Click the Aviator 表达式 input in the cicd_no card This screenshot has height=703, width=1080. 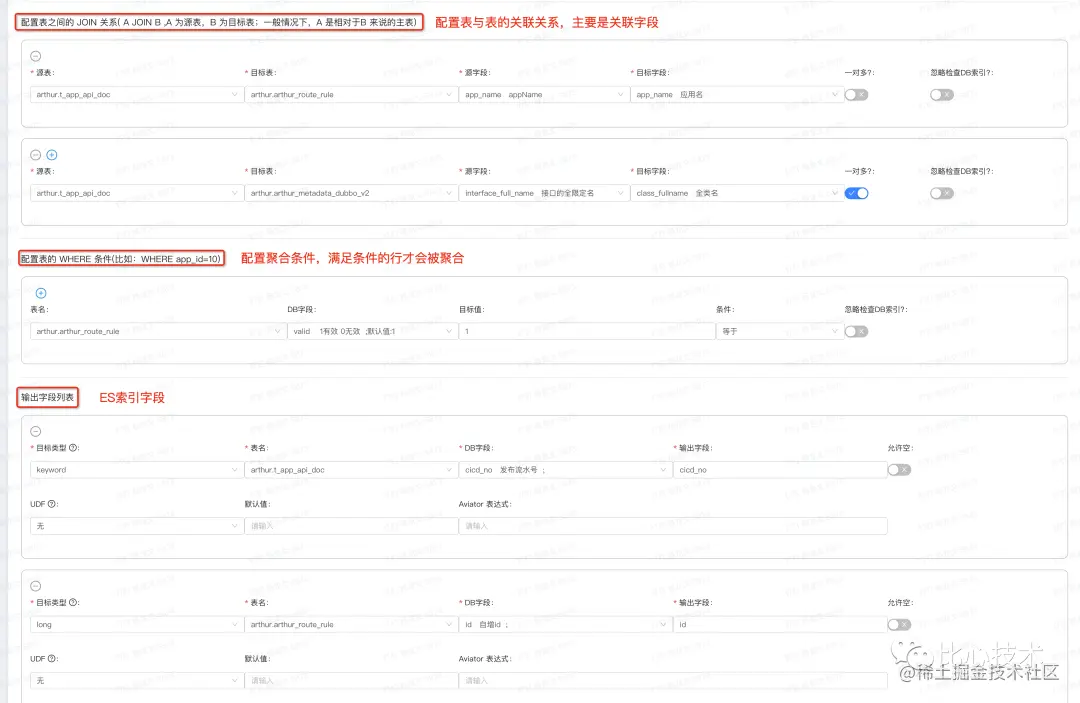pos(672,526)
